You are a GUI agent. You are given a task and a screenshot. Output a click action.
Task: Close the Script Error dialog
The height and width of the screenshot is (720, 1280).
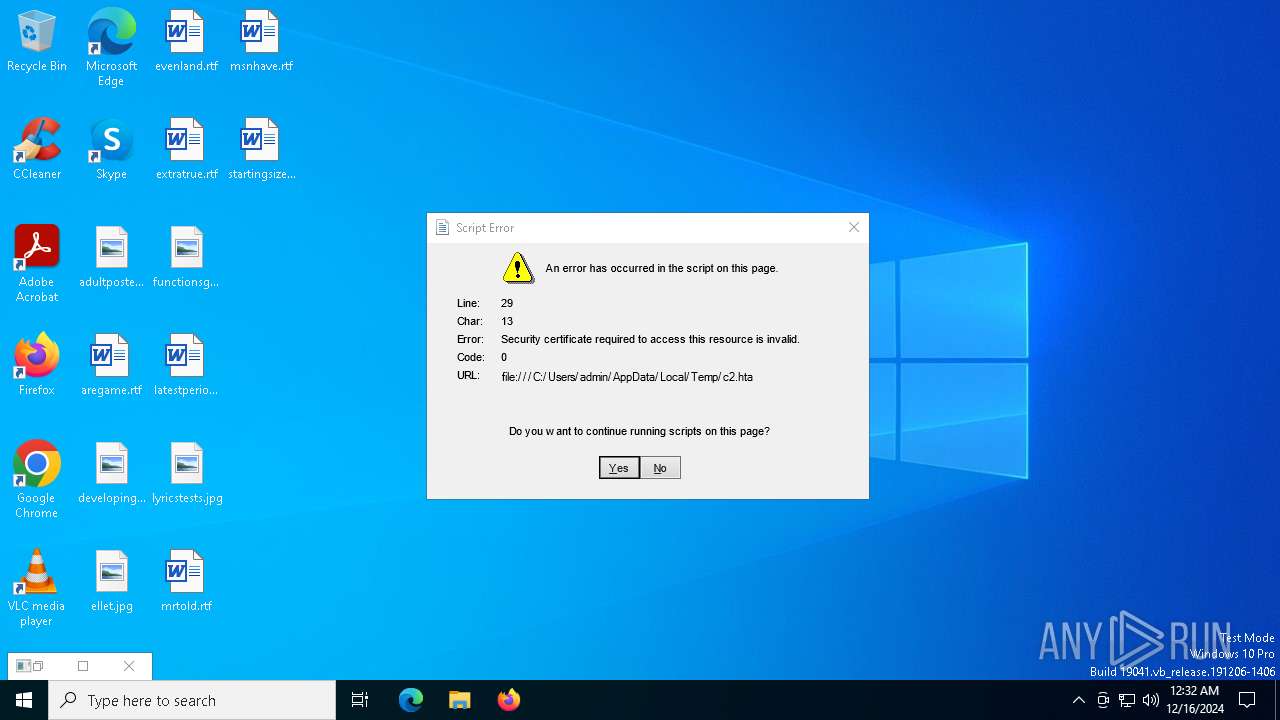854,227
